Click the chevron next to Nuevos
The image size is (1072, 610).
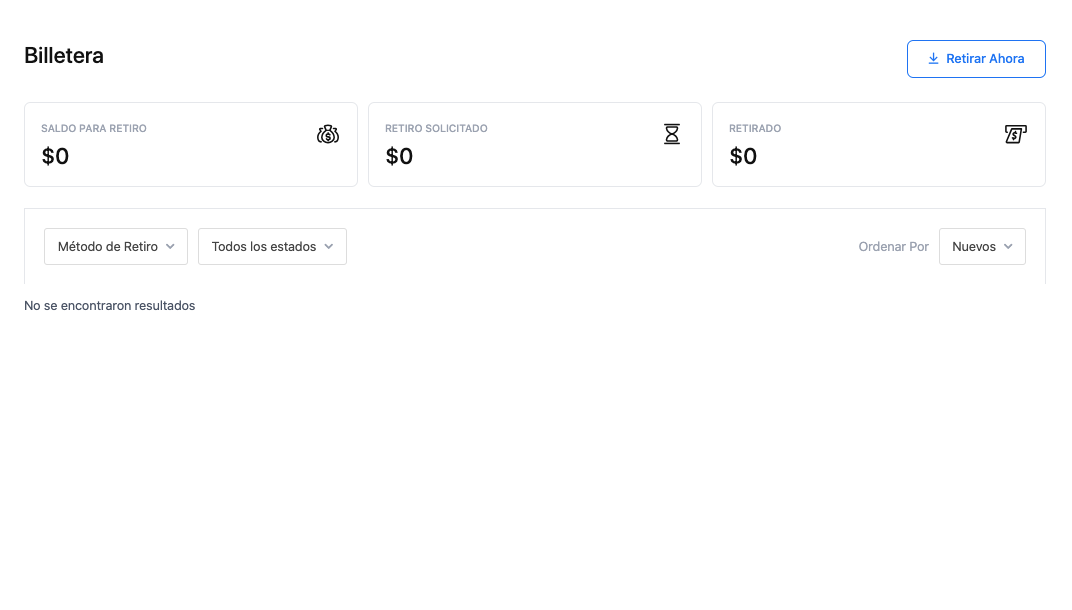coord(1008,246)
